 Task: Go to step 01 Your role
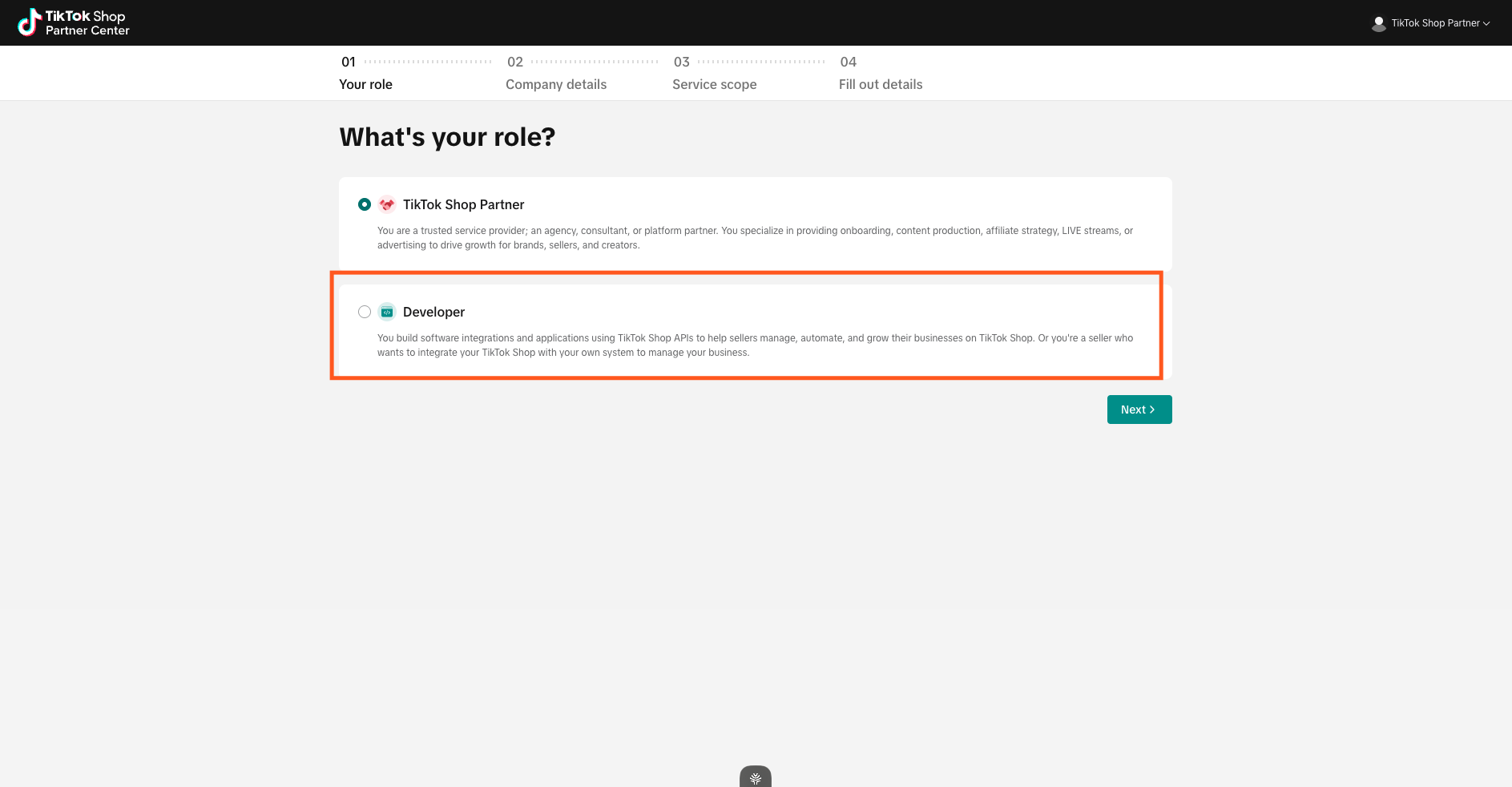365,84
